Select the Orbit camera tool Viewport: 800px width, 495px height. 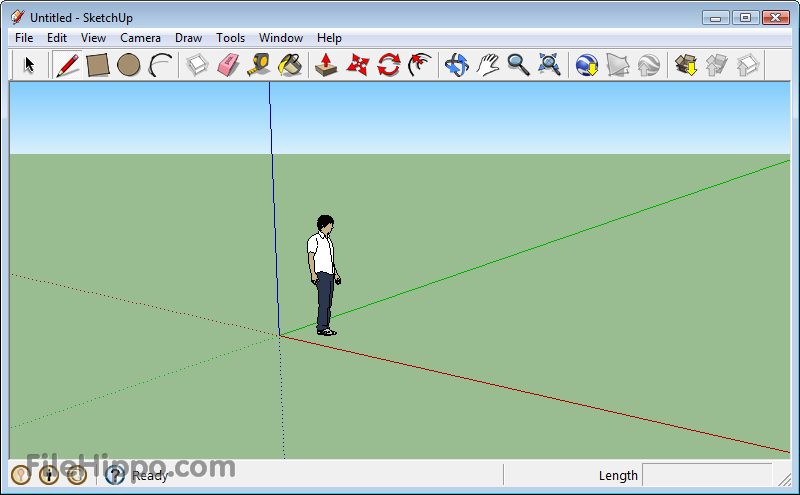pyautogui.click(x=456, y=65)
